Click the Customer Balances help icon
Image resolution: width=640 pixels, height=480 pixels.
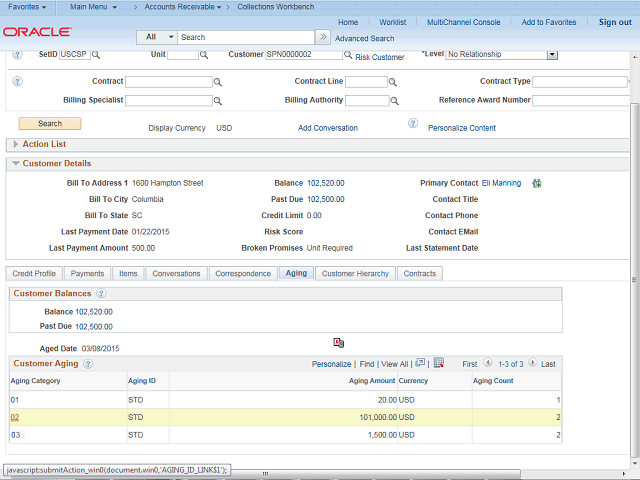point(101,294)
